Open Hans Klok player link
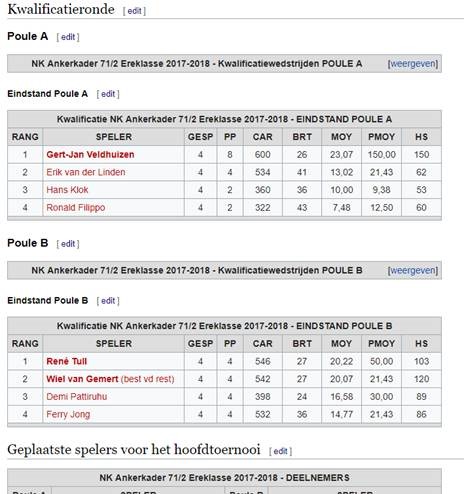The image size is (464, 494). pos(67,190)
